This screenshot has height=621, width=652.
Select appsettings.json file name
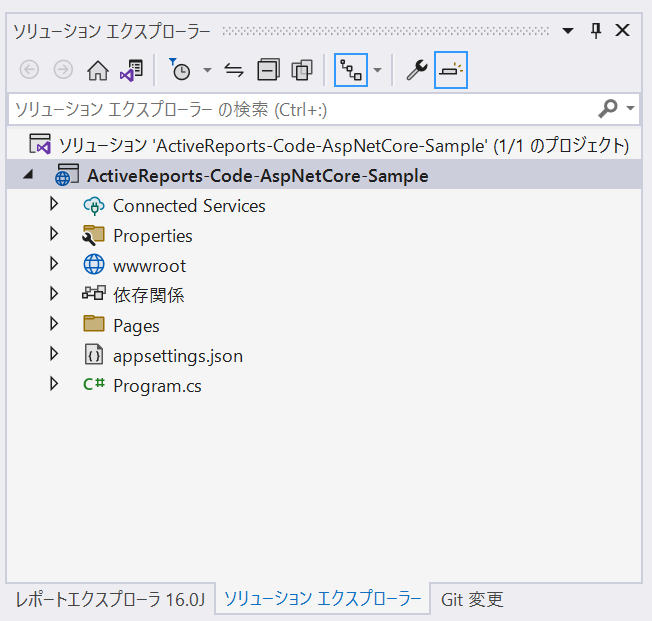pyautogui.click(x=178, y=356)
